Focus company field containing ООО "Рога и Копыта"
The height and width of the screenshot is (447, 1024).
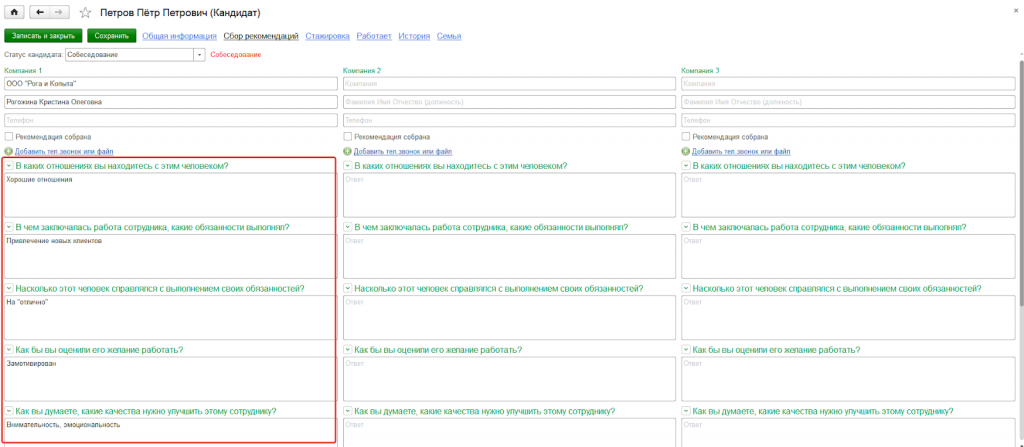pos(171,84)
